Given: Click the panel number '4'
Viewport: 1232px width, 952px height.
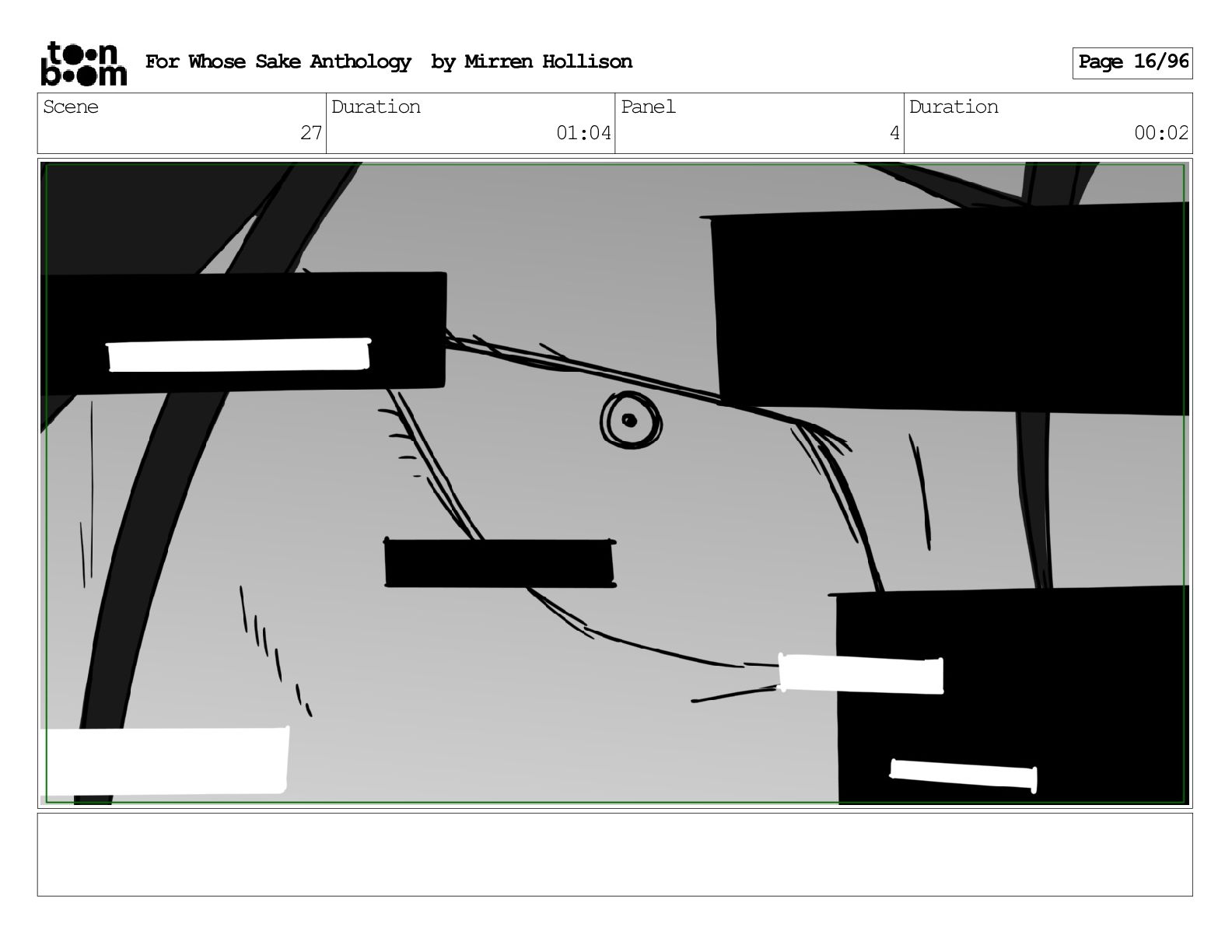Looking at the screenshot, I should pyautogui.click(x=894, y=133).
